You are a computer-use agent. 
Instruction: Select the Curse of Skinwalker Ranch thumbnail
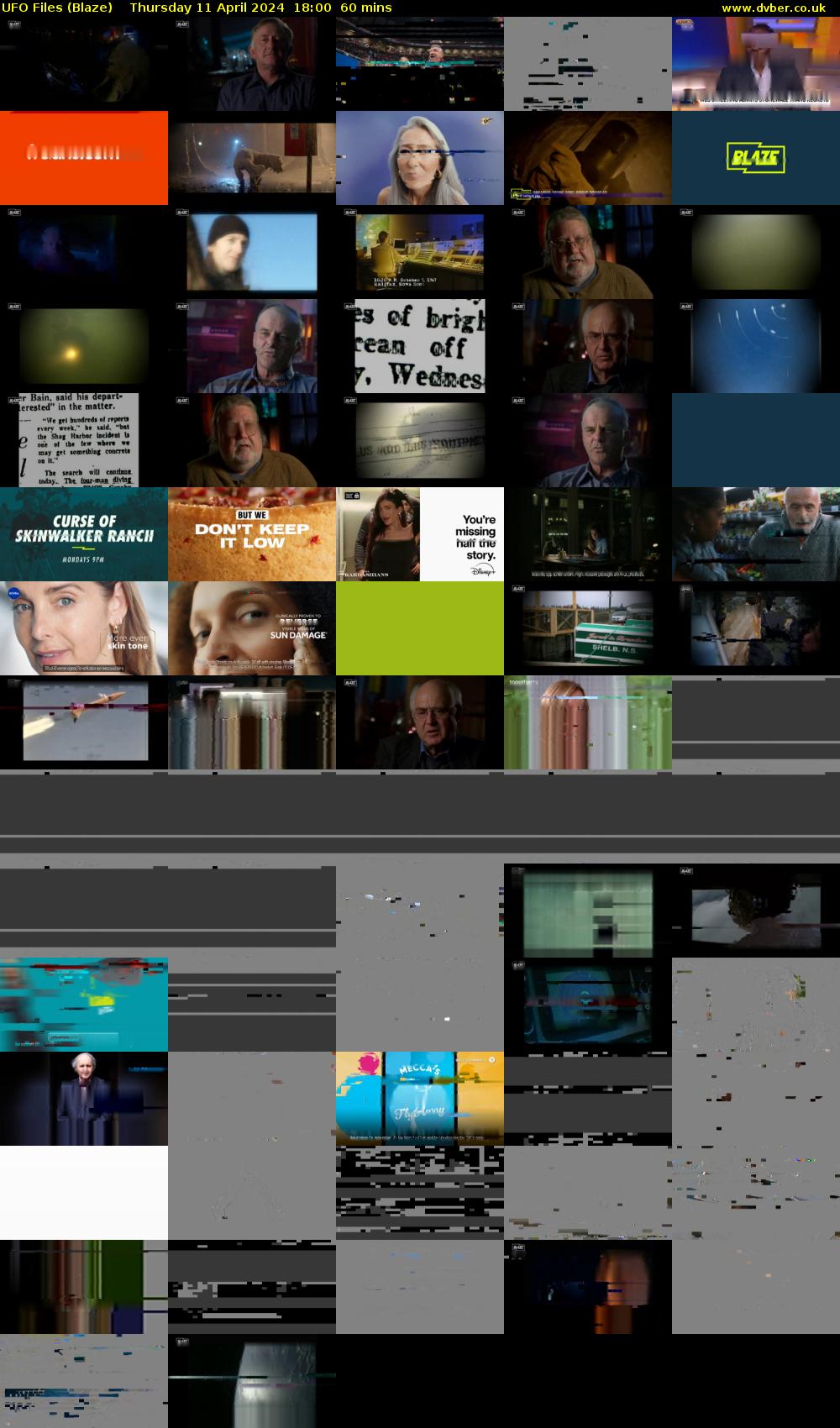(x=84, y=534)
